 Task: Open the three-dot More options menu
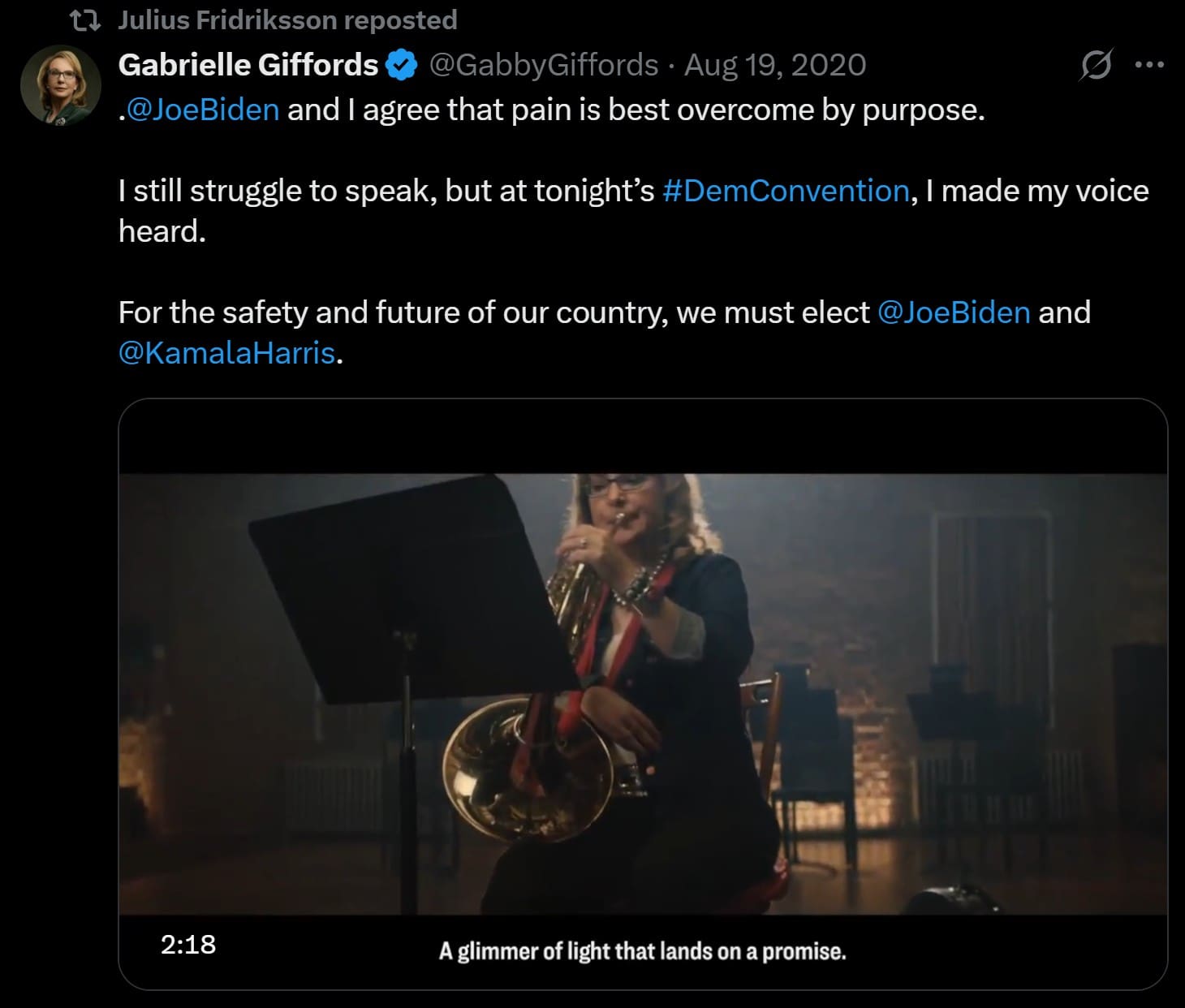click(1148, 65)
